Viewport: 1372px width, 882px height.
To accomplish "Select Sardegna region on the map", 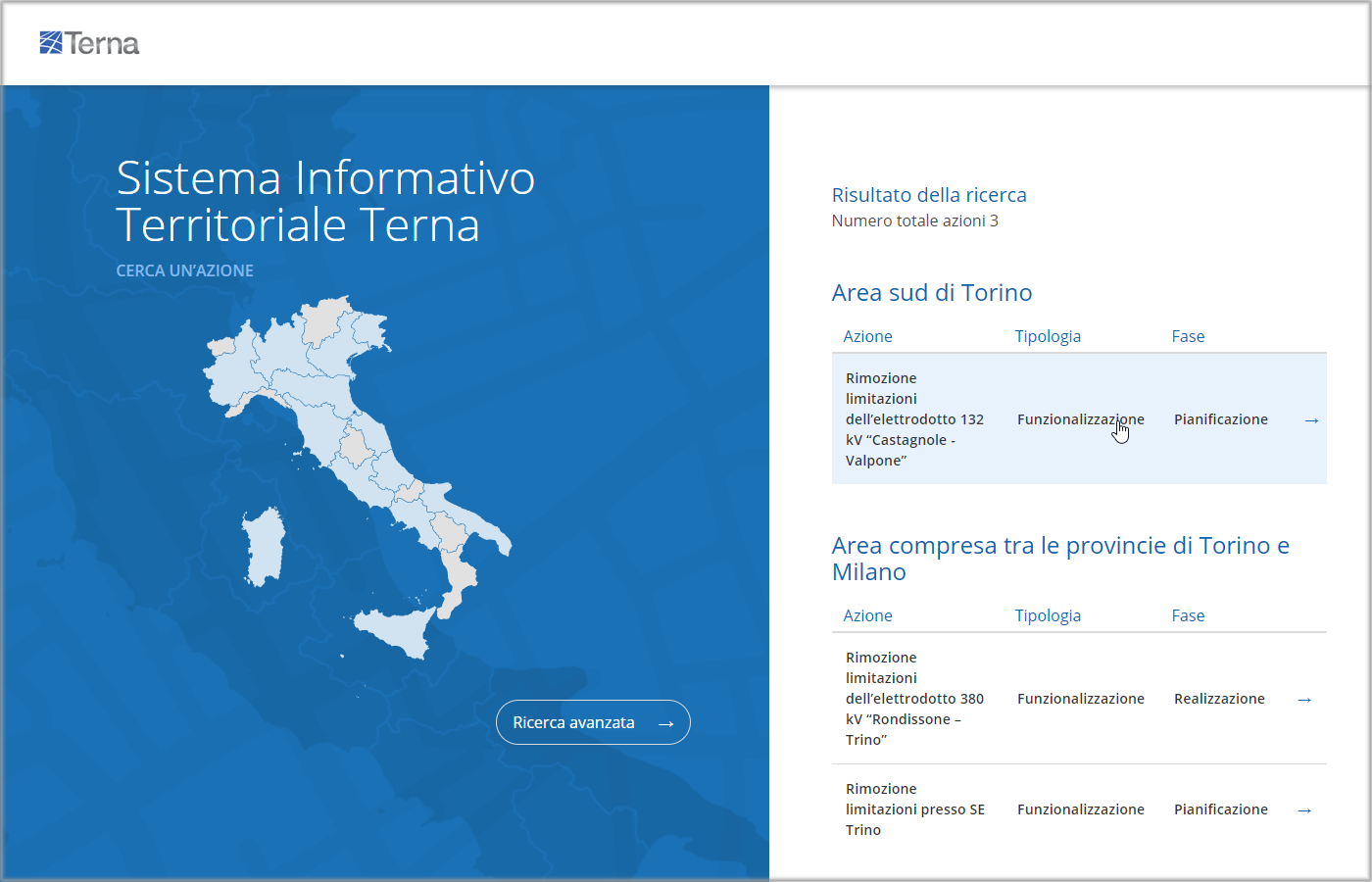I will [263, 547].
